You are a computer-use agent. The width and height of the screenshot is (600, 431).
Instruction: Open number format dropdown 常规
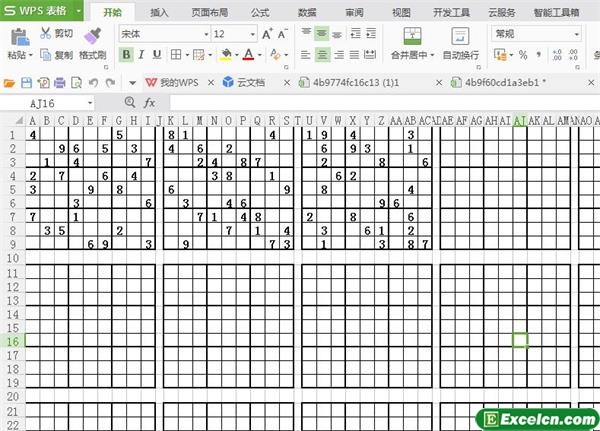(x=576, y=34)
